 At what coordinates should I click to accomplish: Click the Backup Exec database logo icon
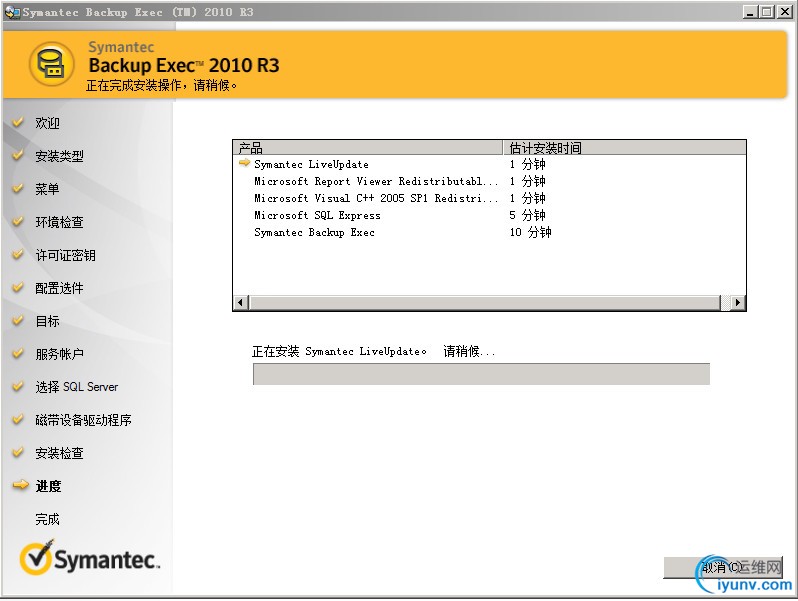(x=52, y=65)
